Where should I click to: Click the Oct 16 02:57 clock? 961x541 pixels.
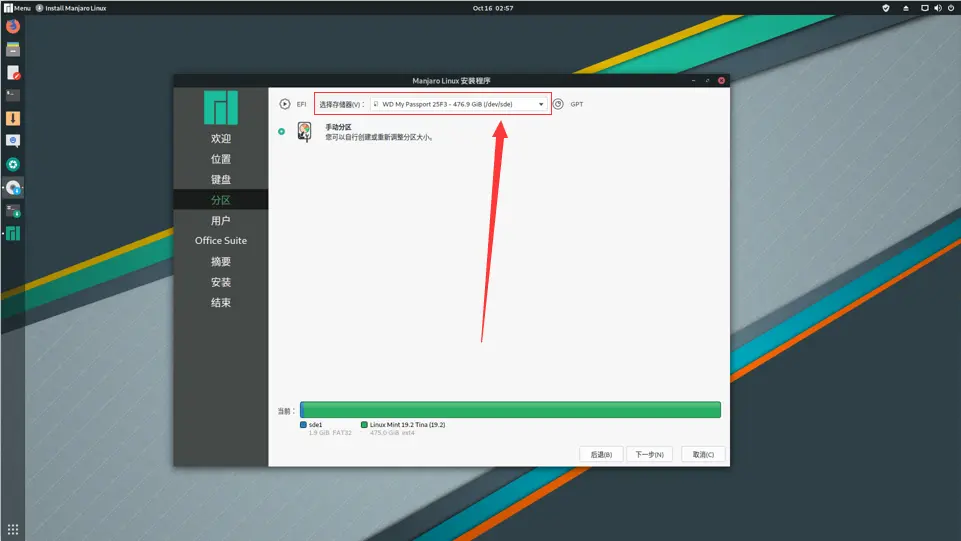(493, 8)
